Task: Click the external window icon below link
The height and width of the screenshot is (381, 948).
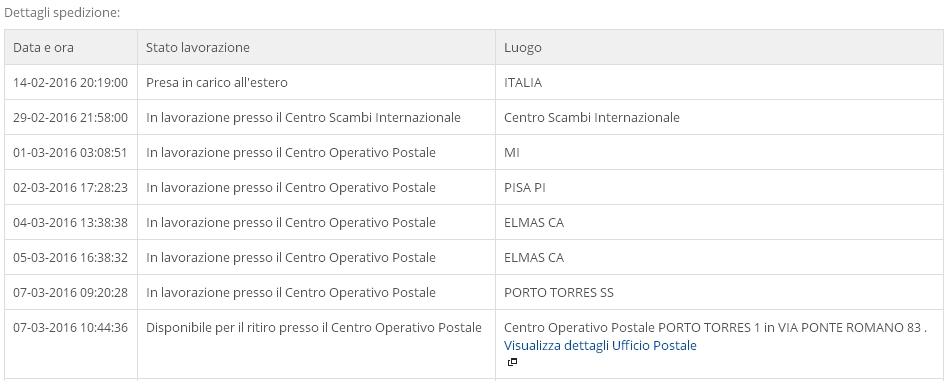Action: coord(513,362)
